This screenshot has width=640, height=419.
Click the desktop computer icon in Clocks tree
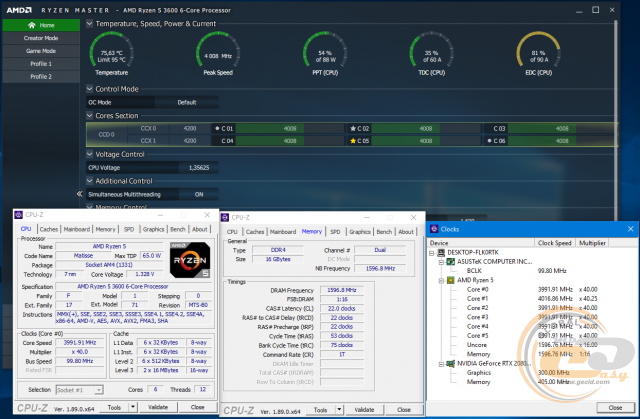[441, 253]
